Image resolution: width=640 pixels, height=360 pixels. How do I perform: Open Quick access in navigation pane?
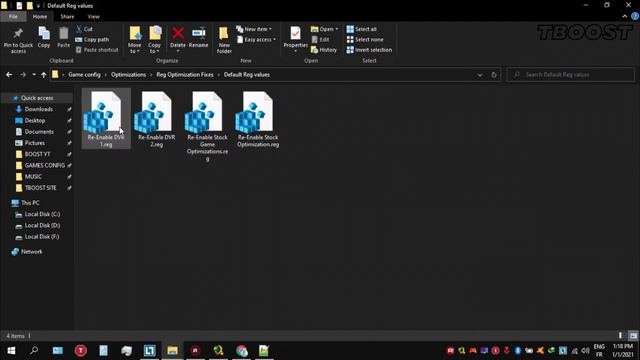37,98
